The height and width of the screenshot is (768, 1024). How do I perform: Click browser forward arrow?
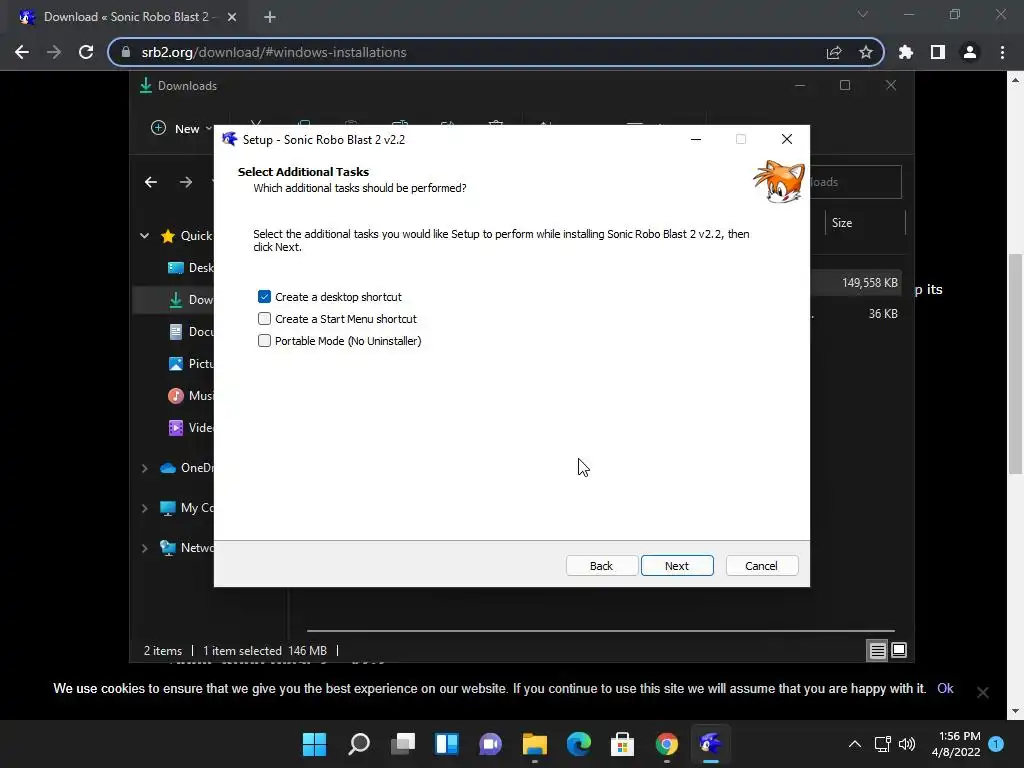54,52
